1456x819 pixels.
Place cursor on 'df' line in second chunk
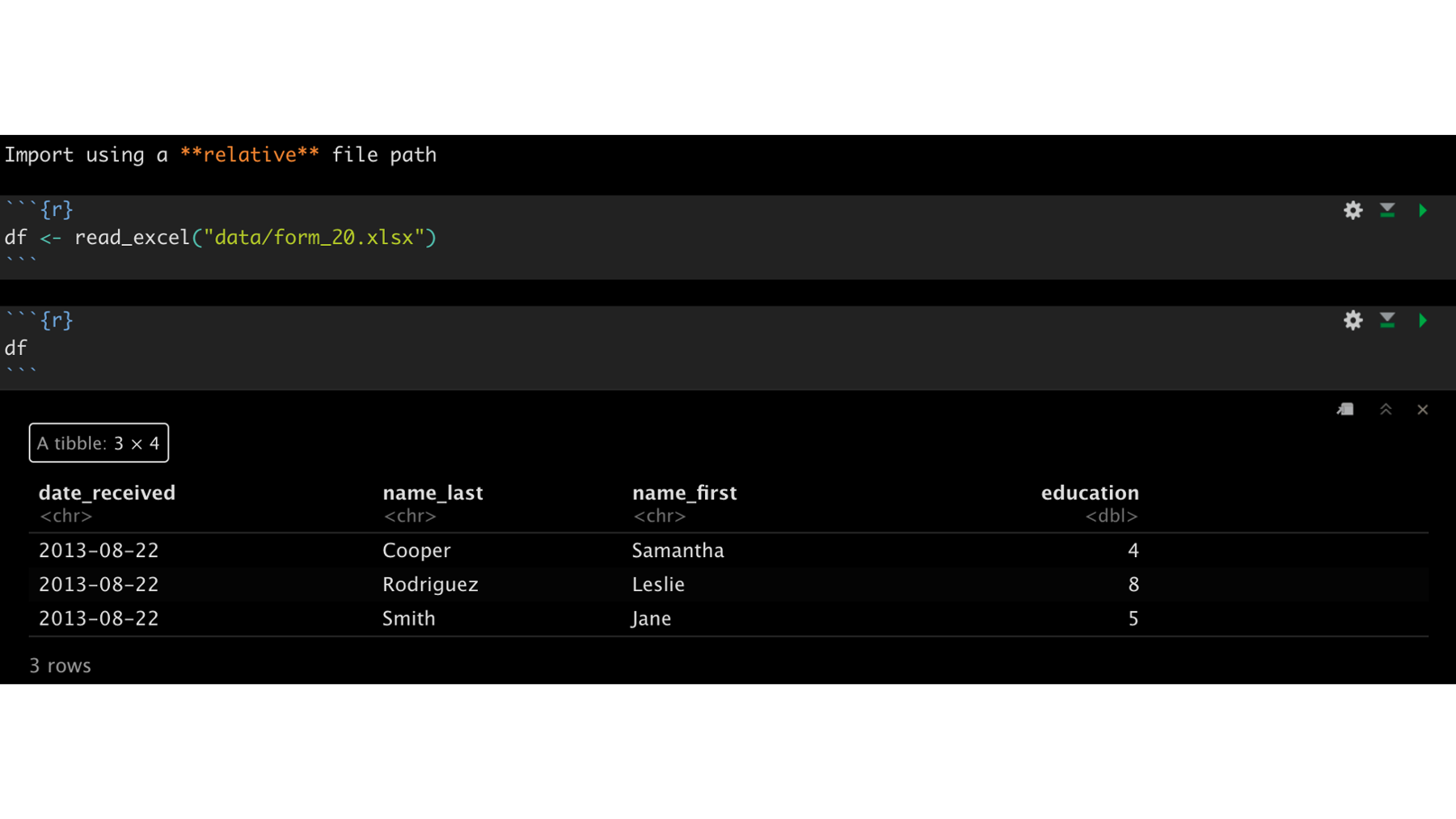(16, 348)
